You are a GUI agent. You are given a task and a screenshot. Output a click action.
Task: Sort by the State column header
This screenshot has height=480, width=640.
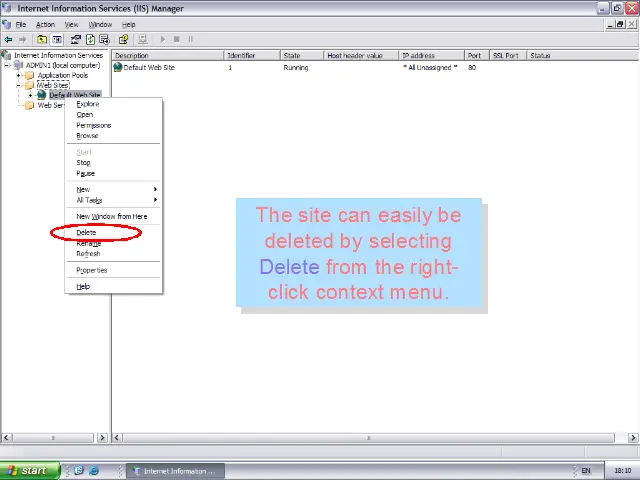[x=302, y=56]
